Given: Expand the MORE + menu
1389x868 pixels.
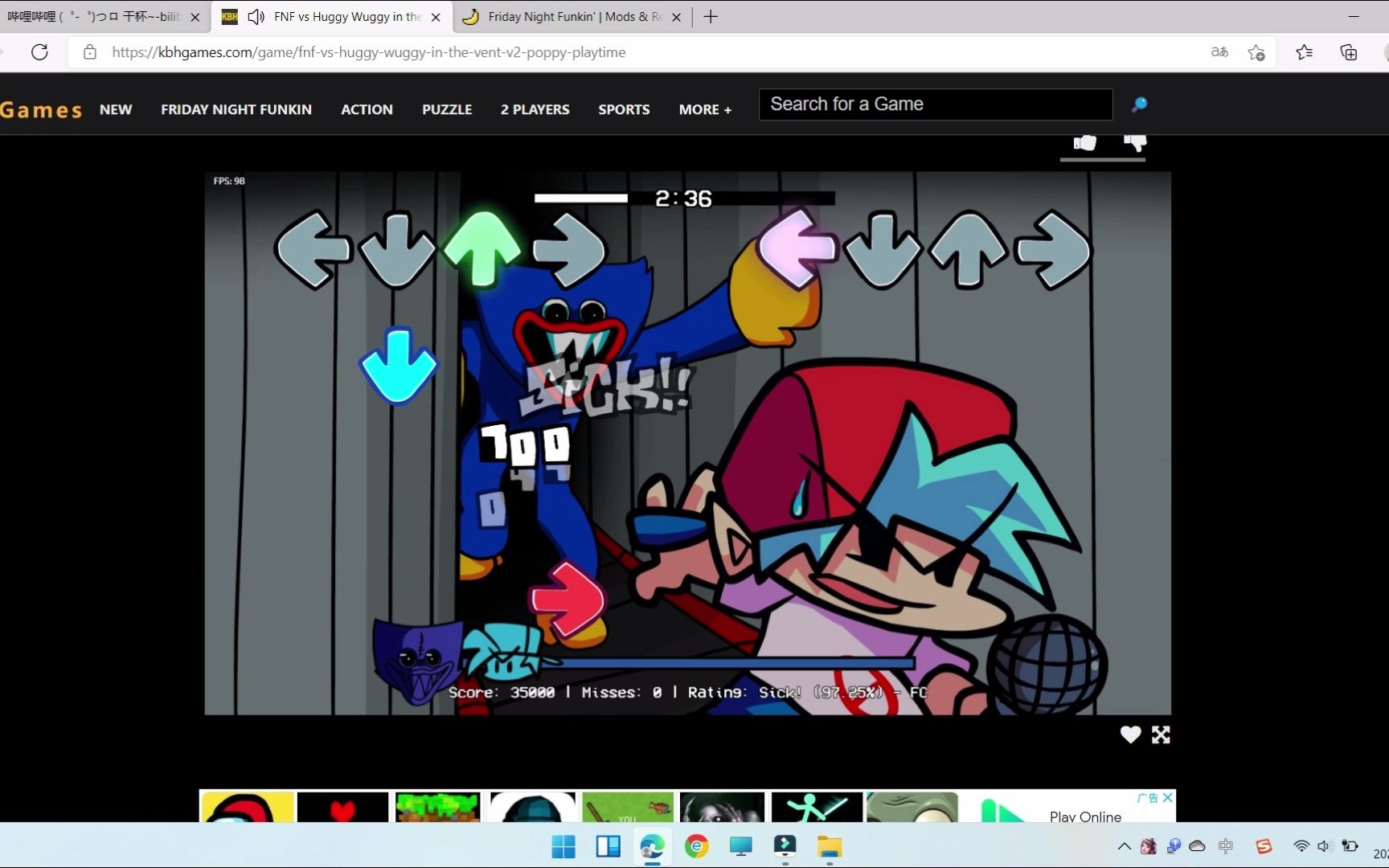Looking at the screenshot, I should 705,109.
